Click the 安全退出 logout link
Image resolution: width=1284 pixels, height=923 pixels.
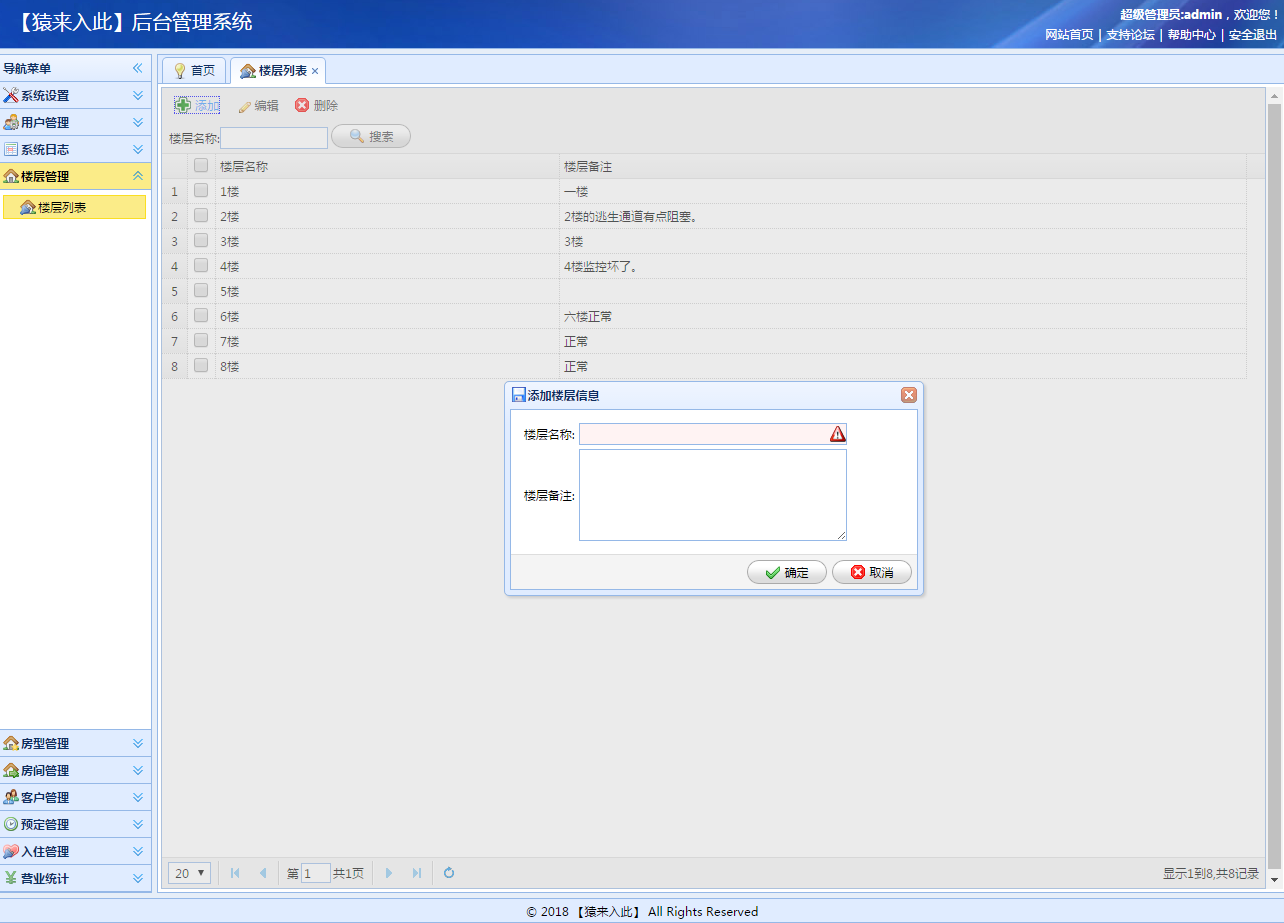1253,34
